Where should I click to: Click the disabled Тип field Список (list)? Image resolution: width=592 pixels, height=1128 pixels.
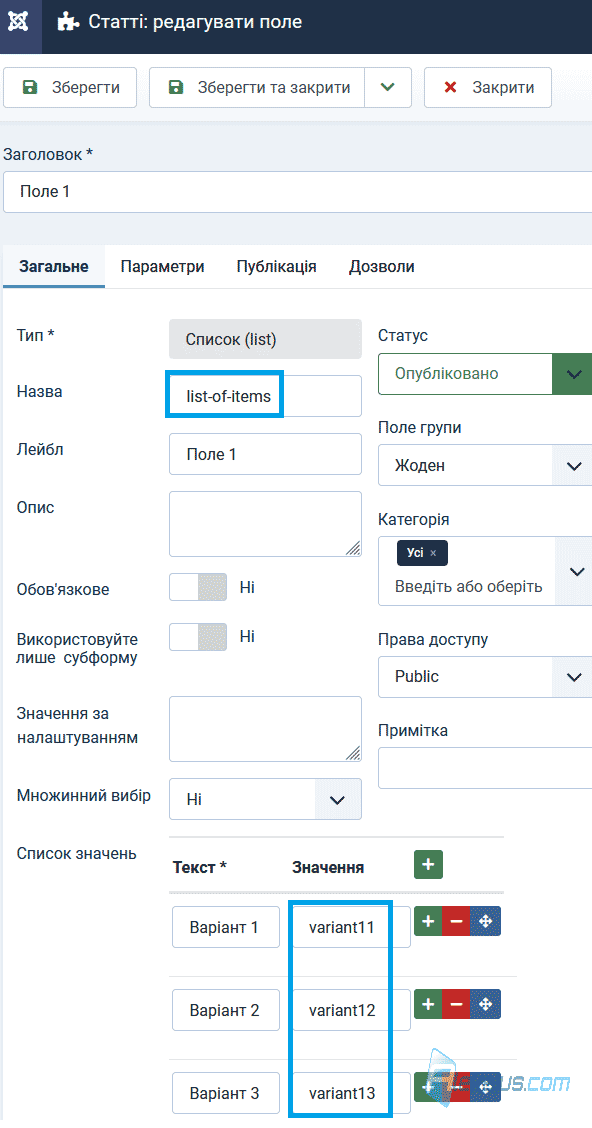pos(265,339)
